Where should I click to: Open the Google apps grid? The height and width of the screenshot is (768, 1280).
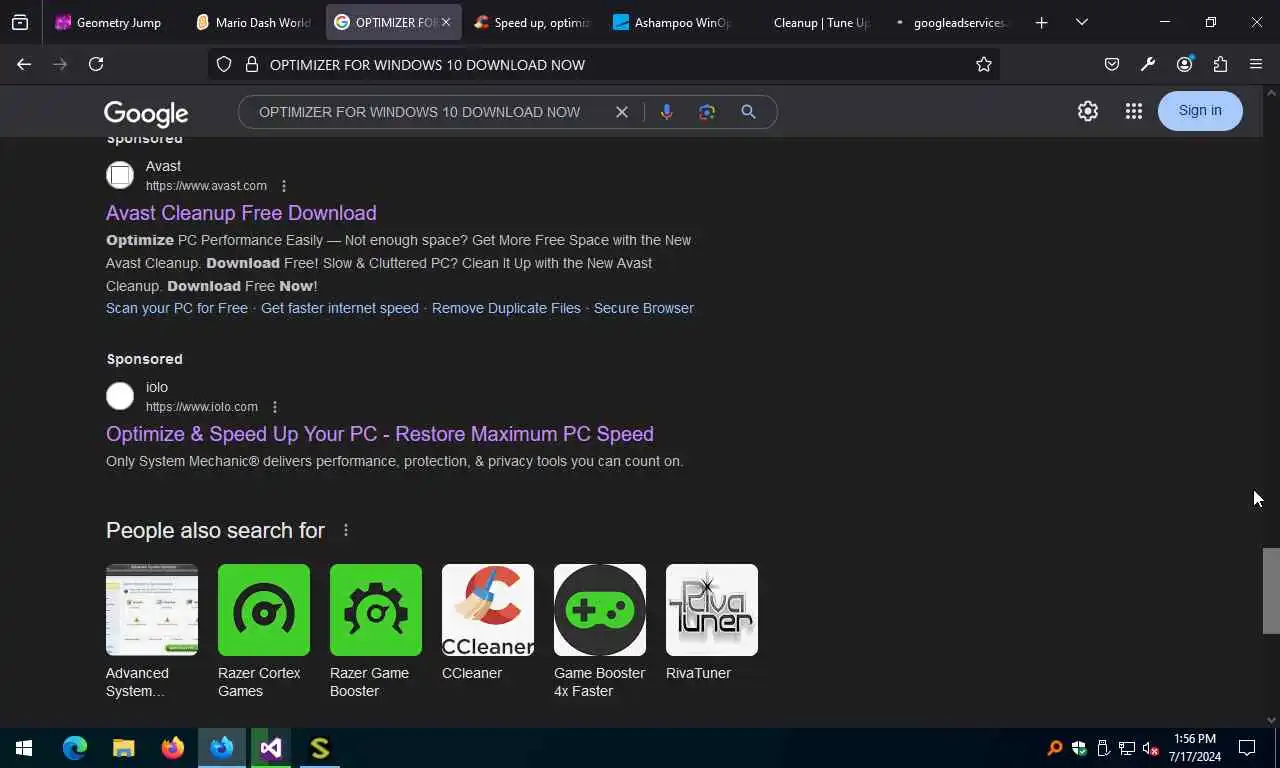1133,111
